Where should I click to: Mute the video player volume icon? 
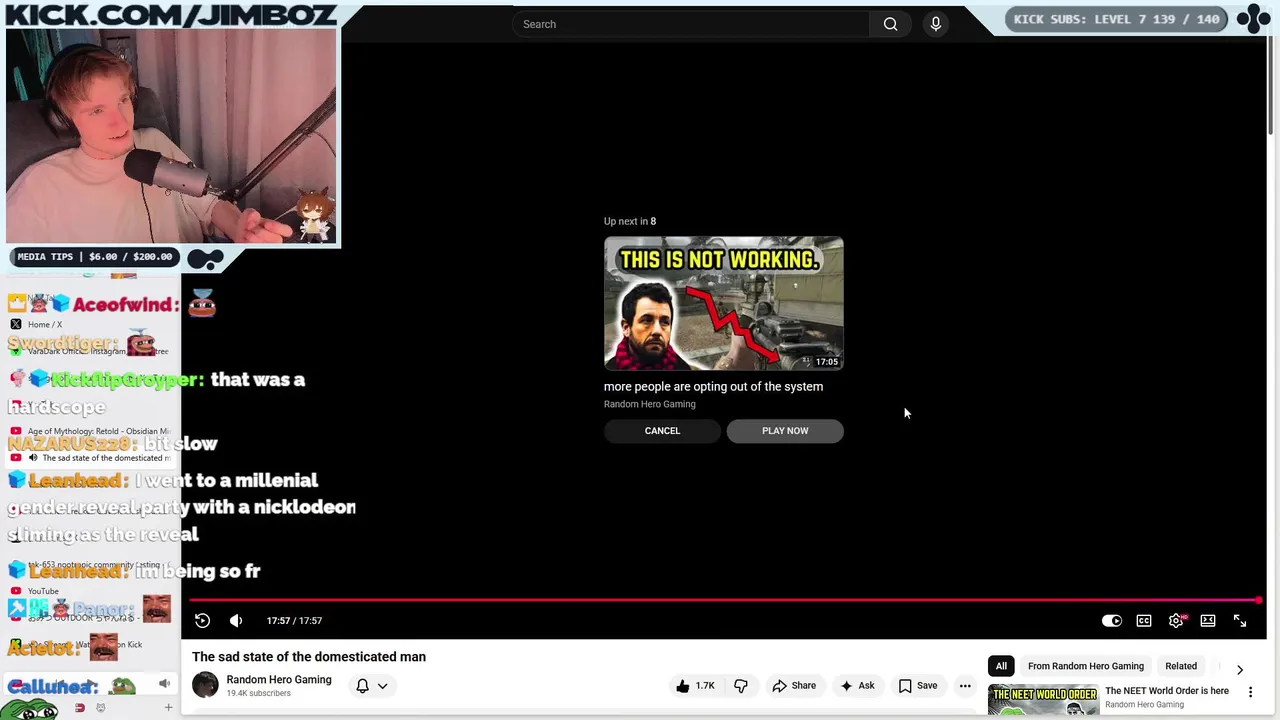click(236, 621)
